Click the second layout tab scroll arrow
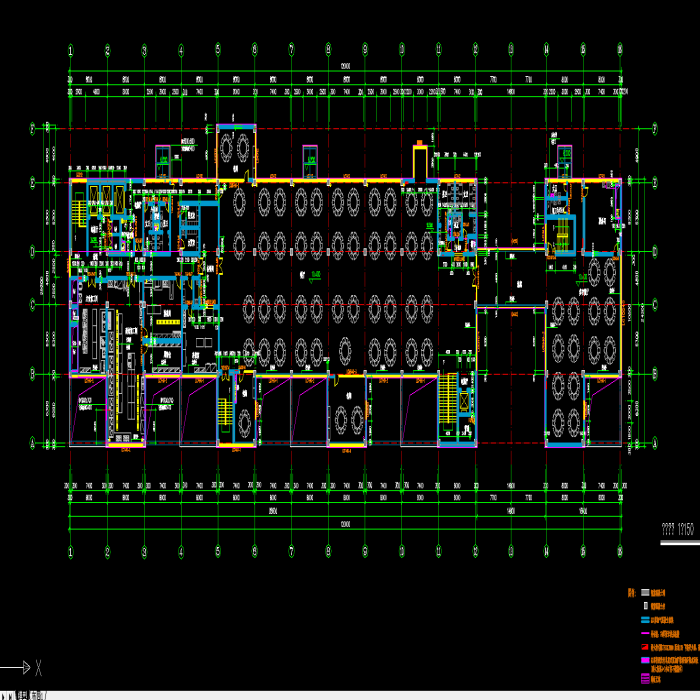This screenshot has width=700, height=700. click(x=11, y=696)
